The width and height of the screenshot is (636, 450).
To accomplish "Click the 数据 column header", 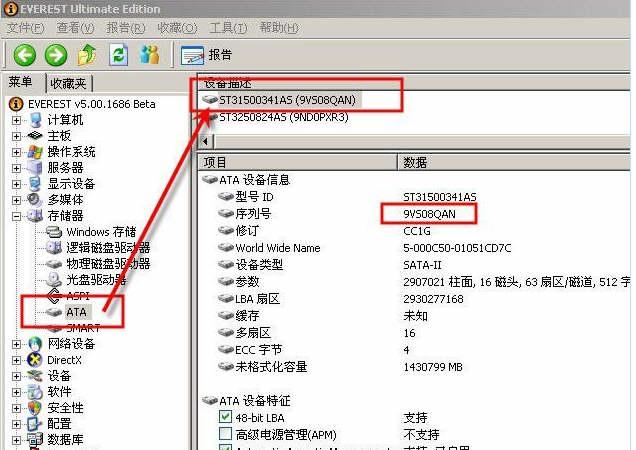I will (514, 162).
